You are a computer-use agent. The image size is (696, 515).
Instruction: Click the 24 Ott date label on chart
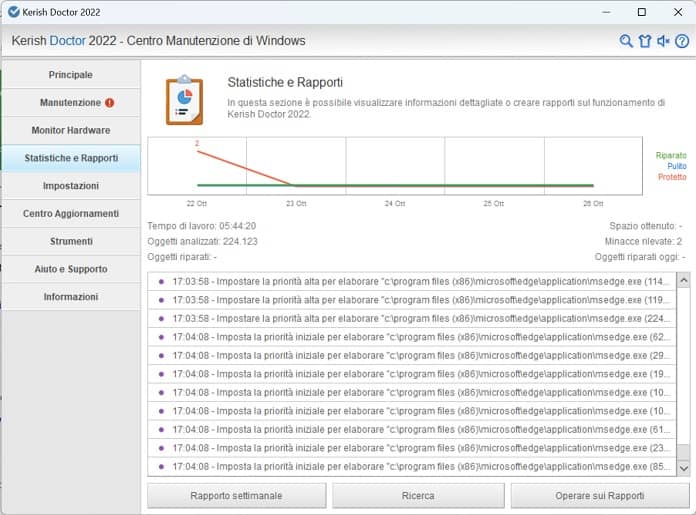pyautogui.click(x=395, y=204)
